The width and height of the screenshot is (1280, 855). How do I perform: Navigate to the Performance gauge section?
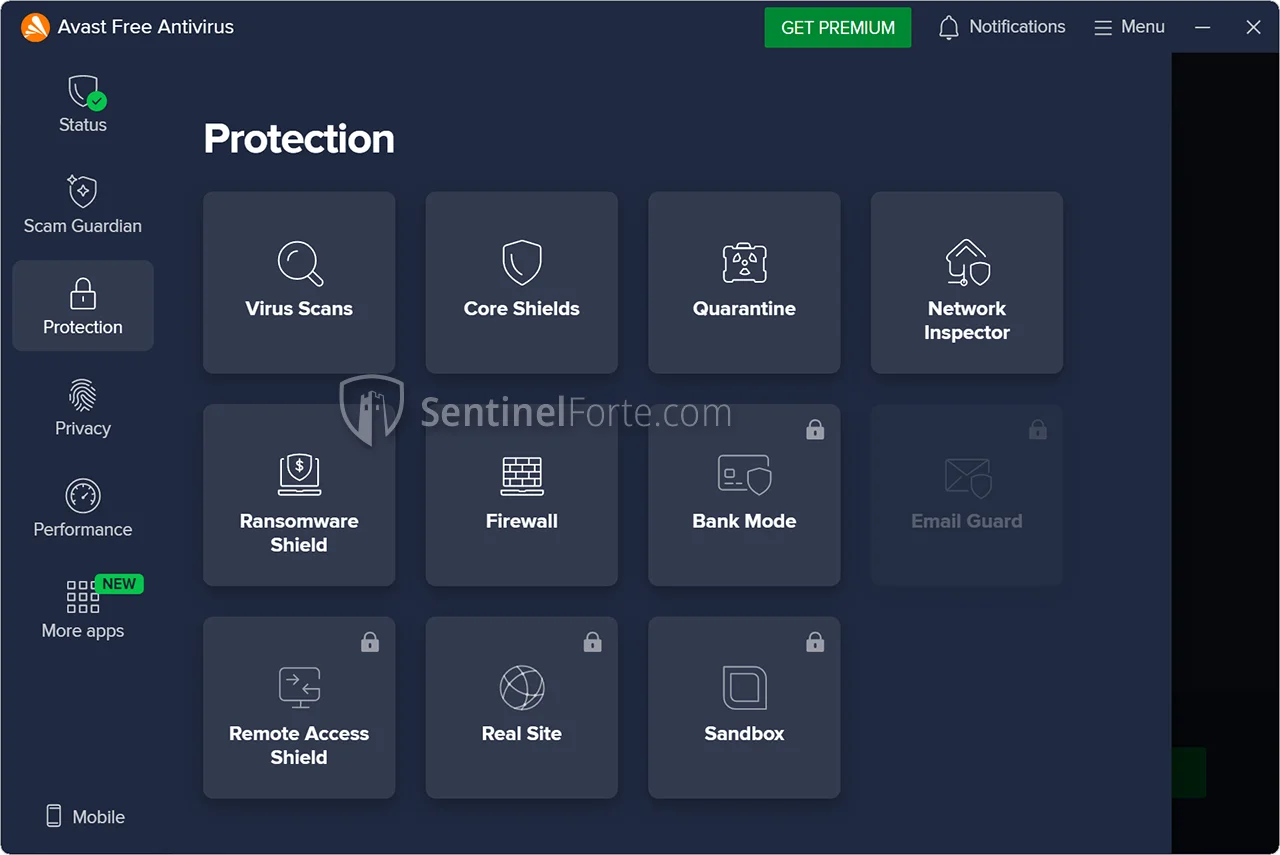[83, 509]
